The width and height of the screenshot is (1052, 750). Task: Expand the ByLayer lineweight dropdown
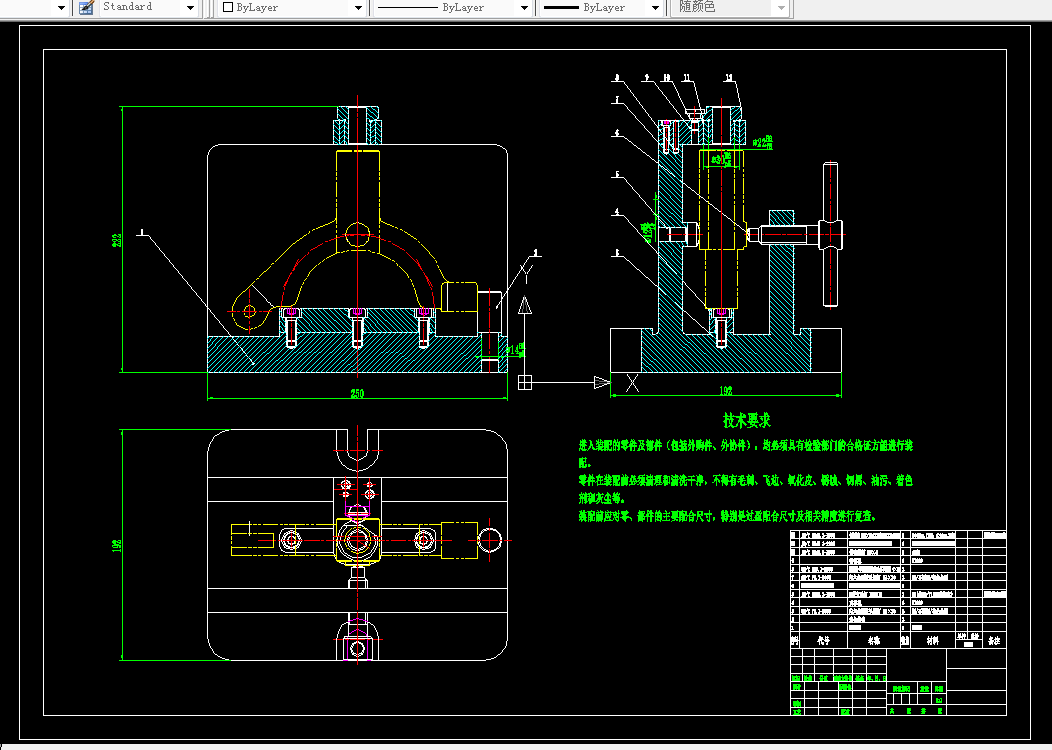click(x=656, y=7)
